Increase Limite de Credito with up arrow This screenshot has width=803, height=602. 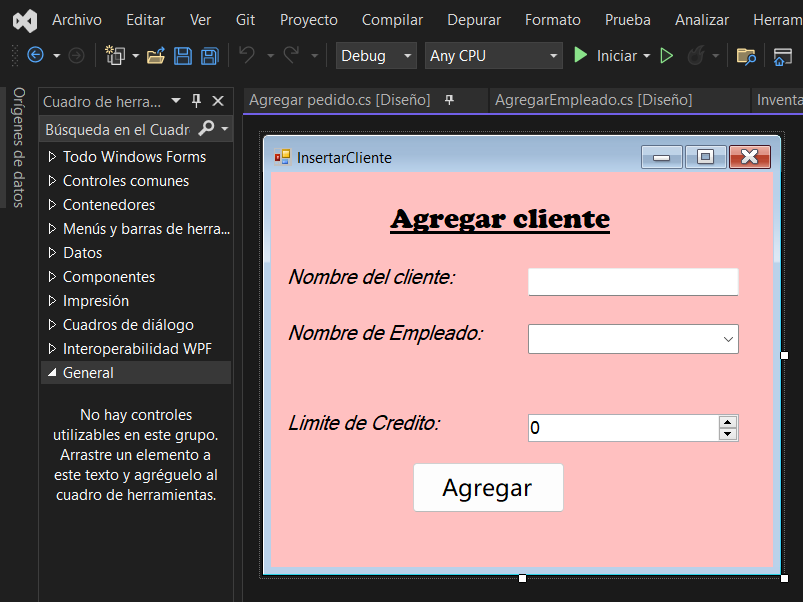728,422
